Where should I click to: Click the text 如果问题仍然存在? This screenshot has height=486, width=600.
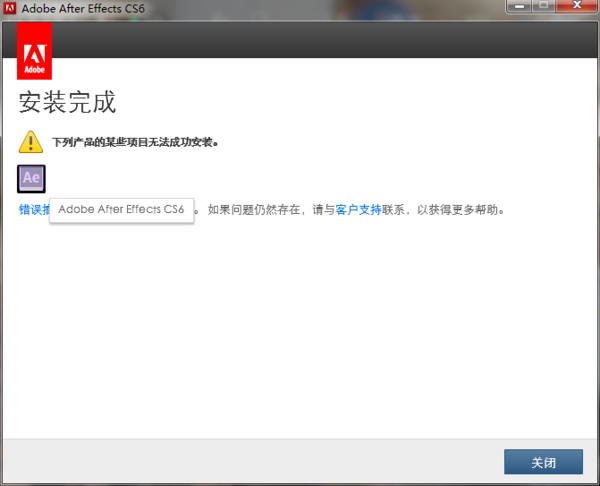point(254,210)
